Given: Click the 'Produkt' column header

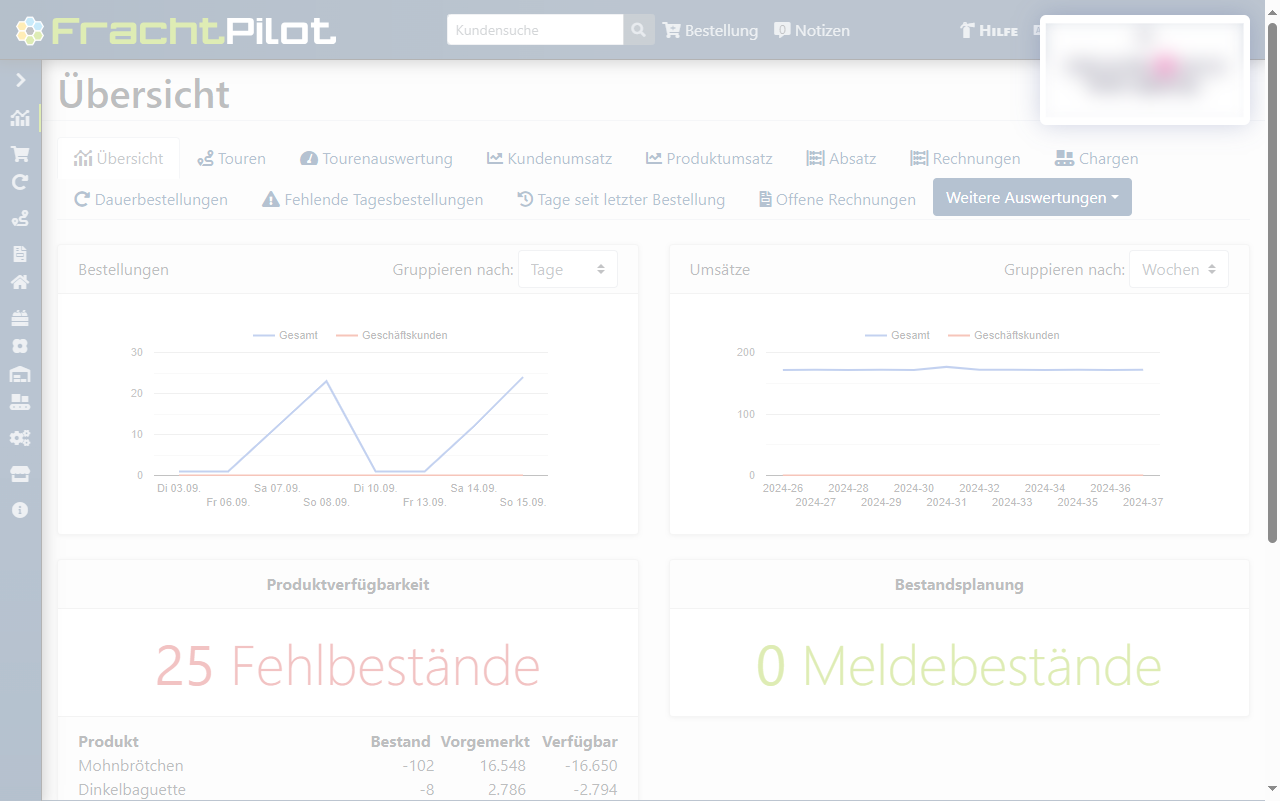Looking at the screenshot, I should pyautogui.click(x=108, y=741).
